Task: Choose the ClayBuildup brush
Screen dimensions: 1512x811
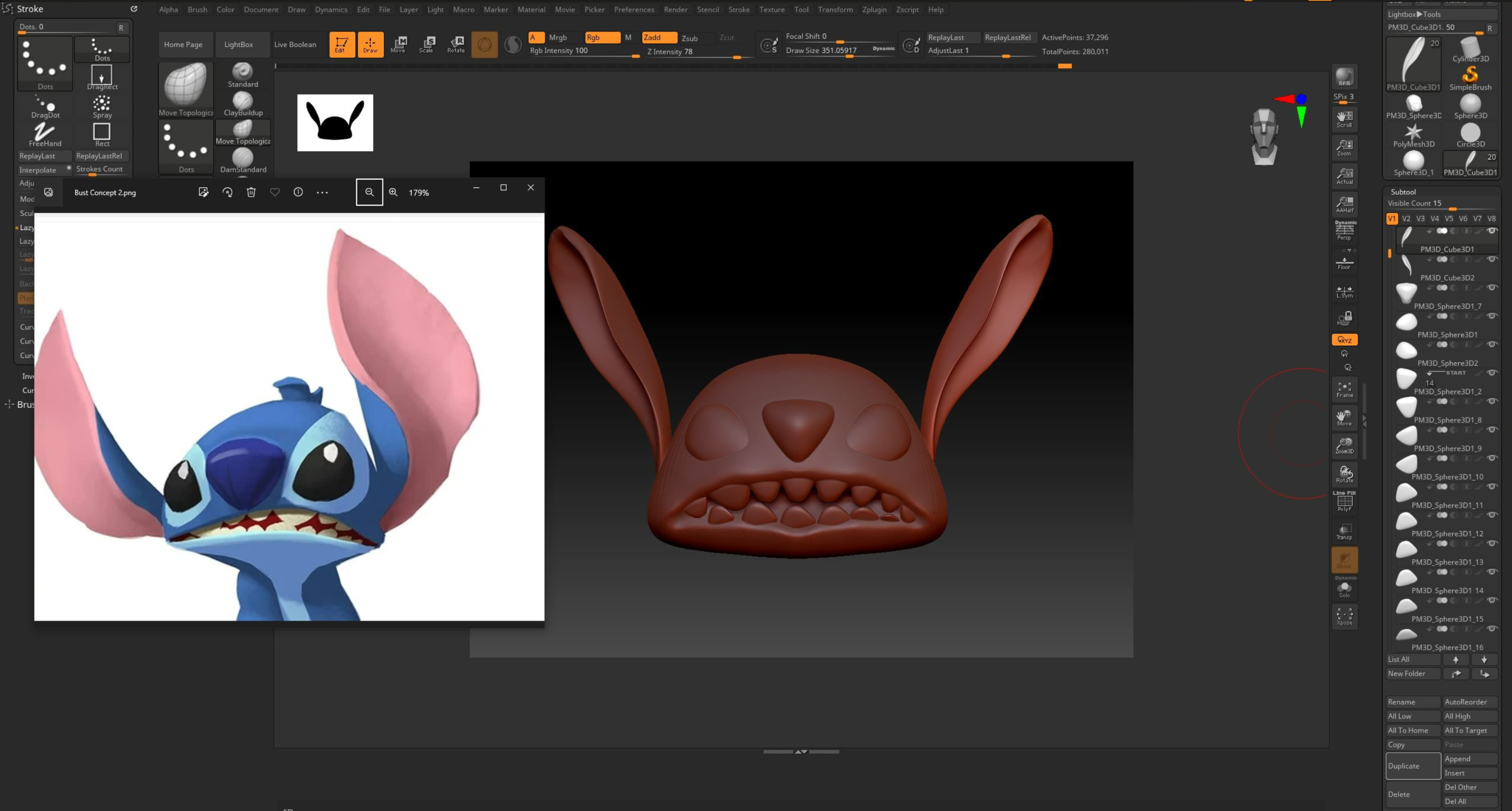Action: pyautogui.click(x=243, y=104)
